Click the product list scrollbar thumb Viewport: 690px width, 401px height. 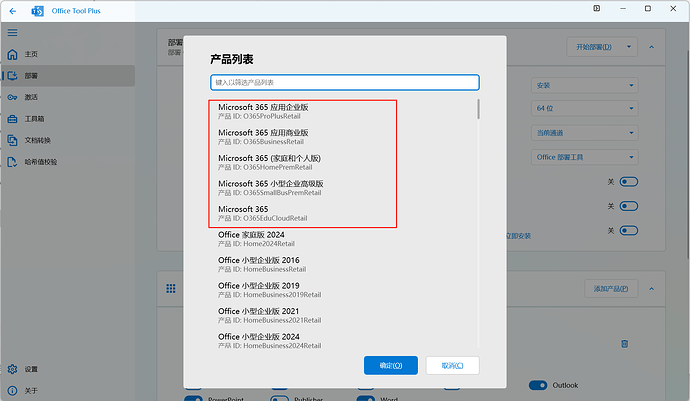(x=478, y=109)
